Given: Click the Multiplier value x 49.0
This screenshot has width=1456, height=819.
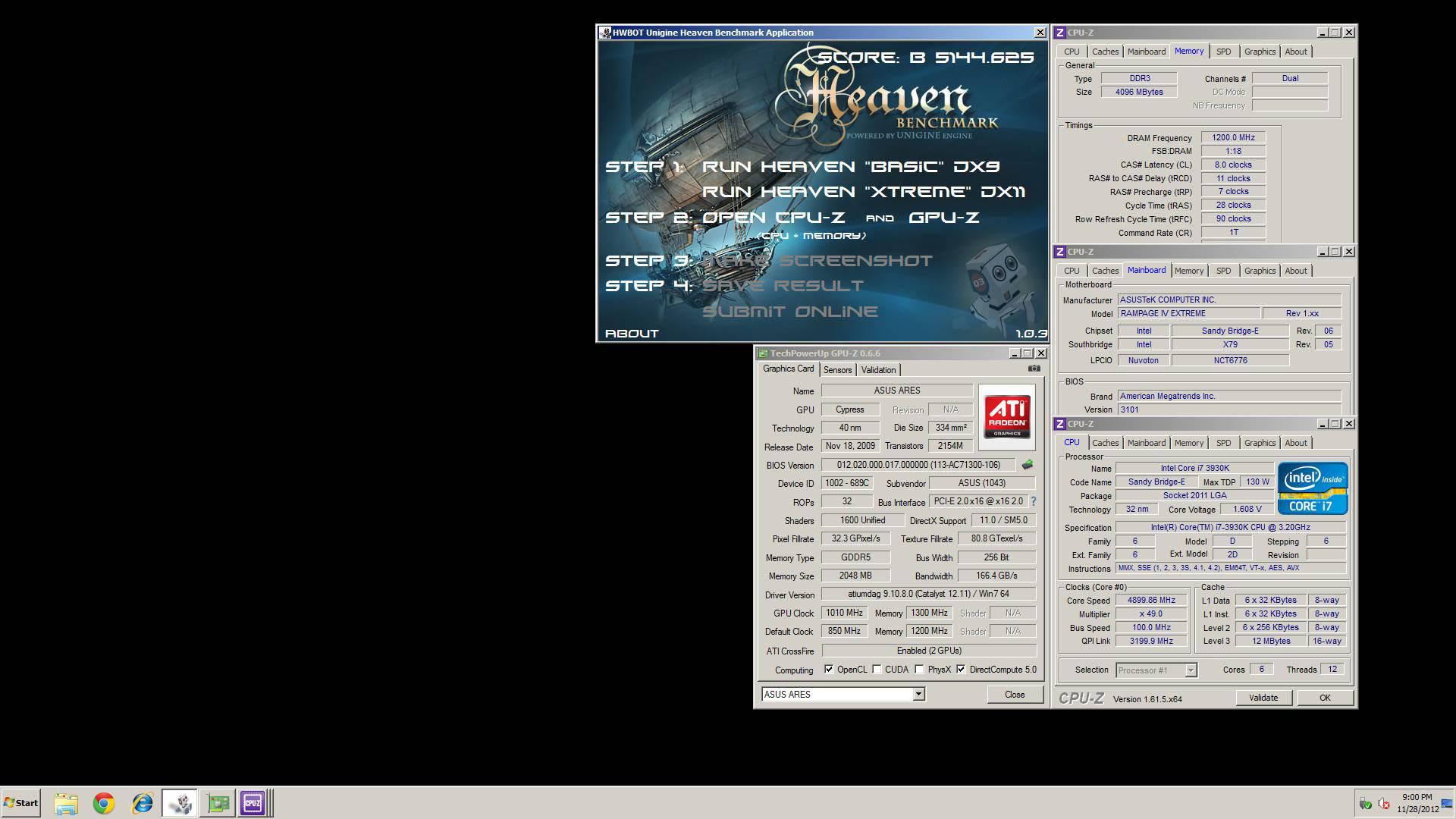Looking at the screenshot, I should pyautogui.click(x=1151, y=614).
